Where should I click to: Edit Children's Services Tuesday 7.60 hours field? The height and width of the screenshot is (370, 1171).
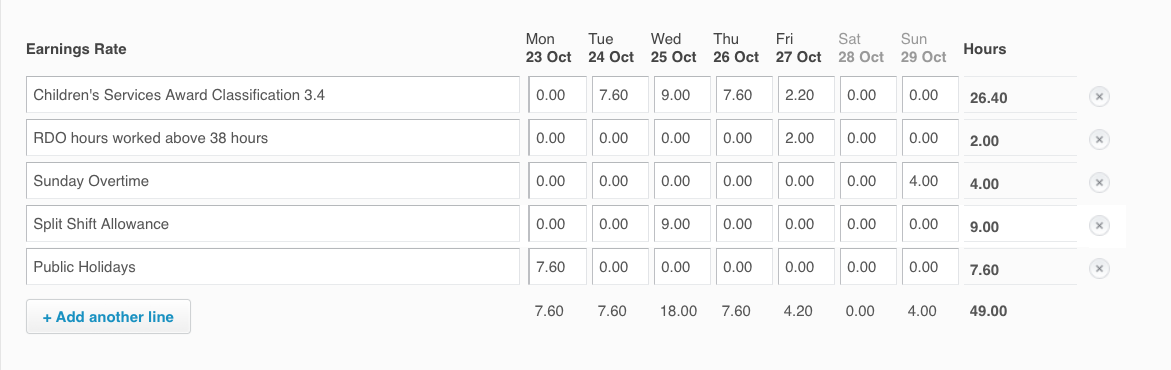click(620, 95)
